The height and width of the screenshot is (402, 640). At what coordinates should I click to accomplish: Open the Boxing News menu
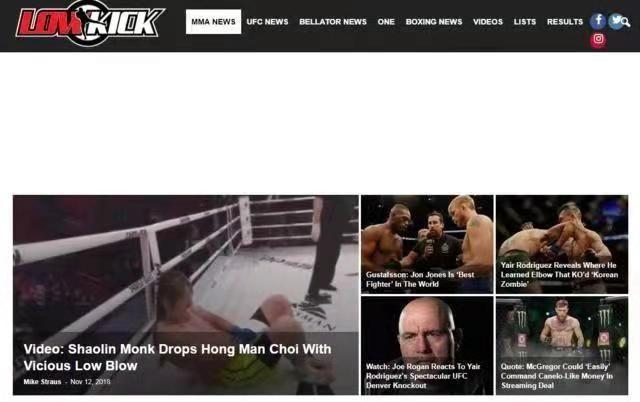pos(434,22)
